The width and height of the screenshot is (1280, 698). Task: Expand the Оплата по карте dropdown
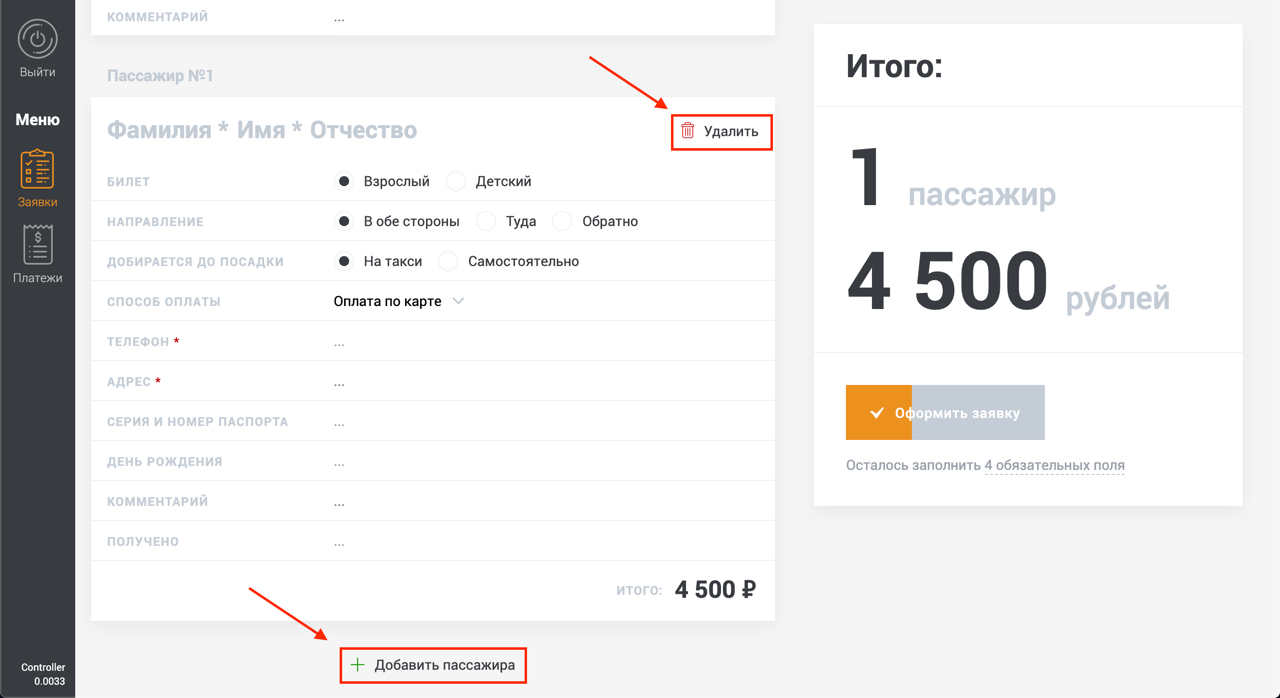pos(388,302)
